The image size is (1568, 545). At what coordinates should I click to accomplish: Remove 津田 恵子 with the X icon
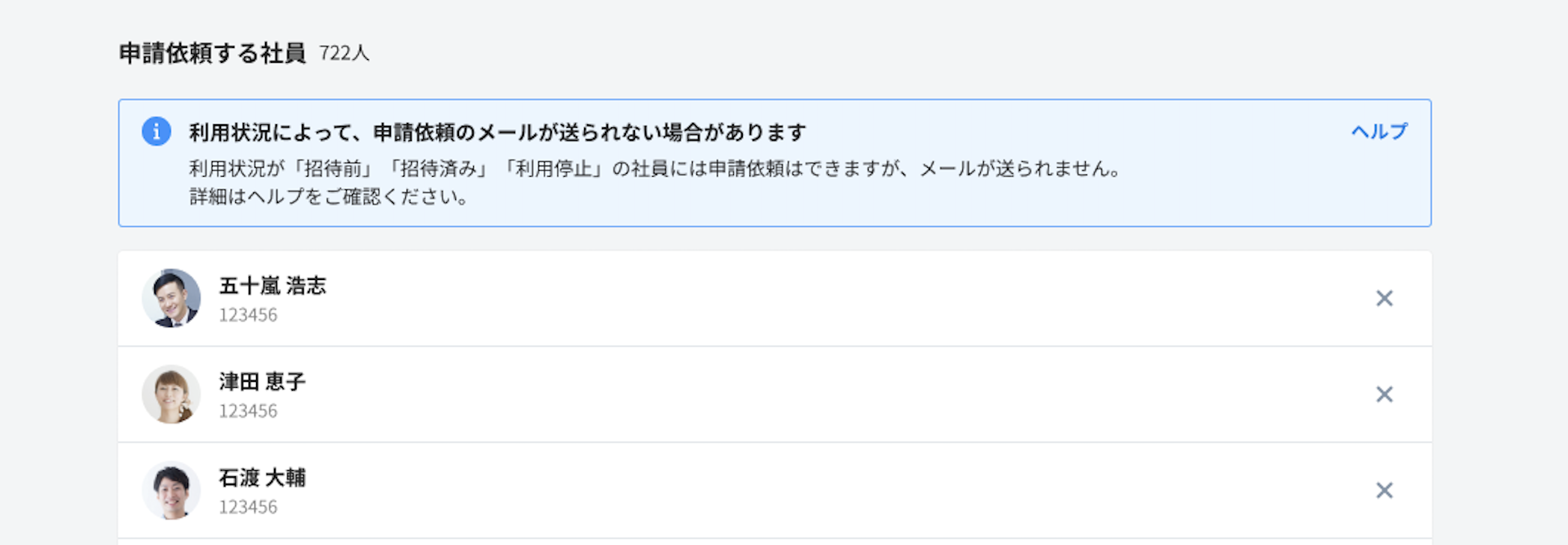click(x=1384, y=395)
